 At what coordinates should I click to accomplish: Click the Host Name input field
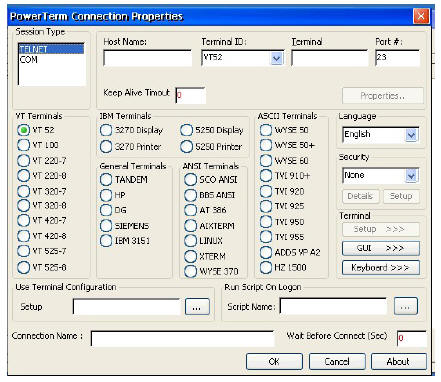tap(148, 58)
